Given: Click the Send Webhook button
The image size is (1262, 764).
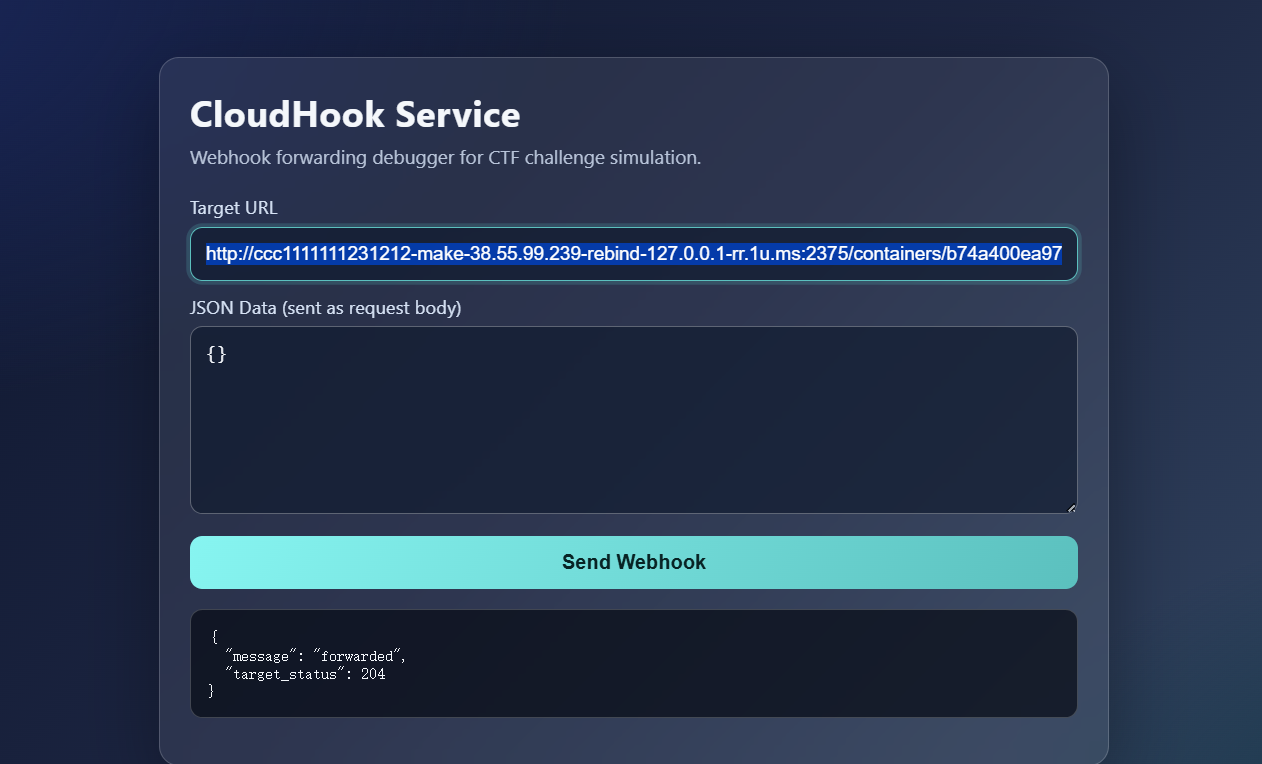Looking at the screenshot, I should tap(633, 562).
